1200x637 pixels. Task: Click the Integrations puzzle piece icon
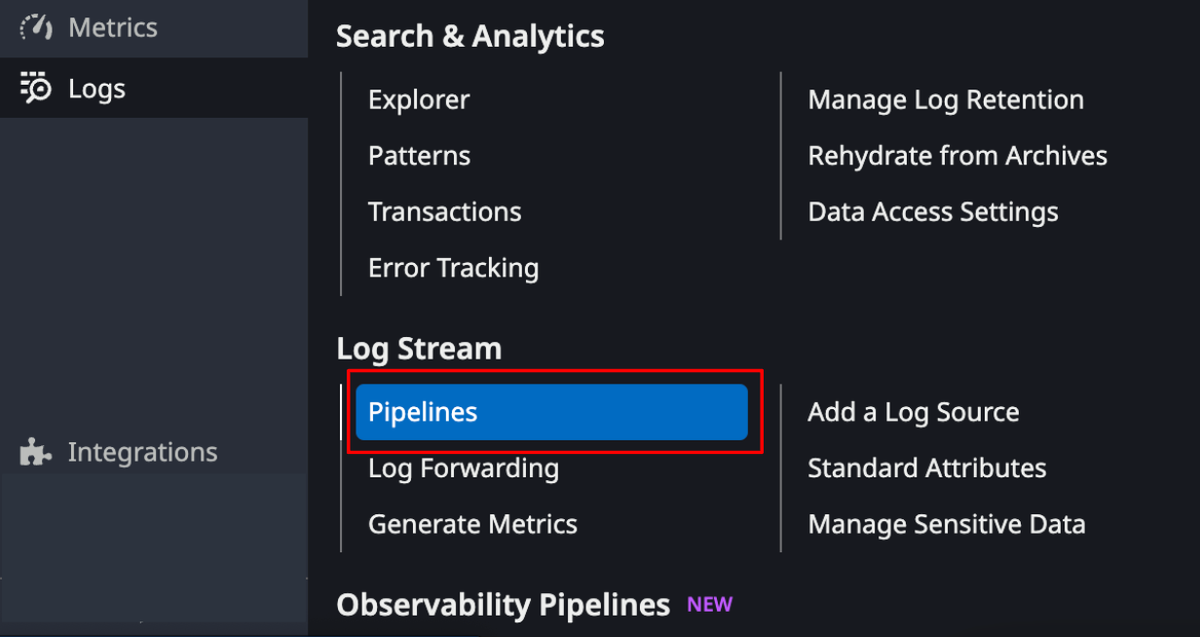pyautogui.click(x=33, y=452)
